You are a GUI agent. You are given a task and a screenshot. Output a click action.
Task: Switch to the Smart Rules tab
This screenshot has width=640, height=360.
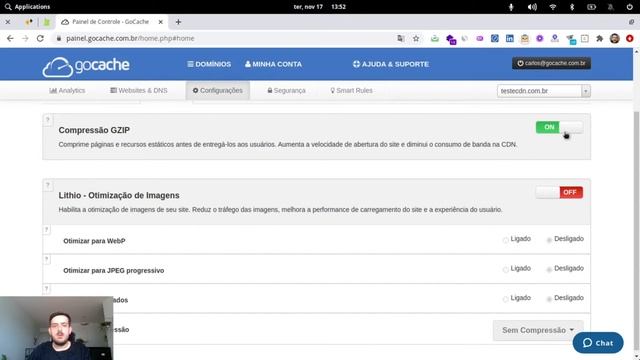pyautogui.click(x=351, y=91)
